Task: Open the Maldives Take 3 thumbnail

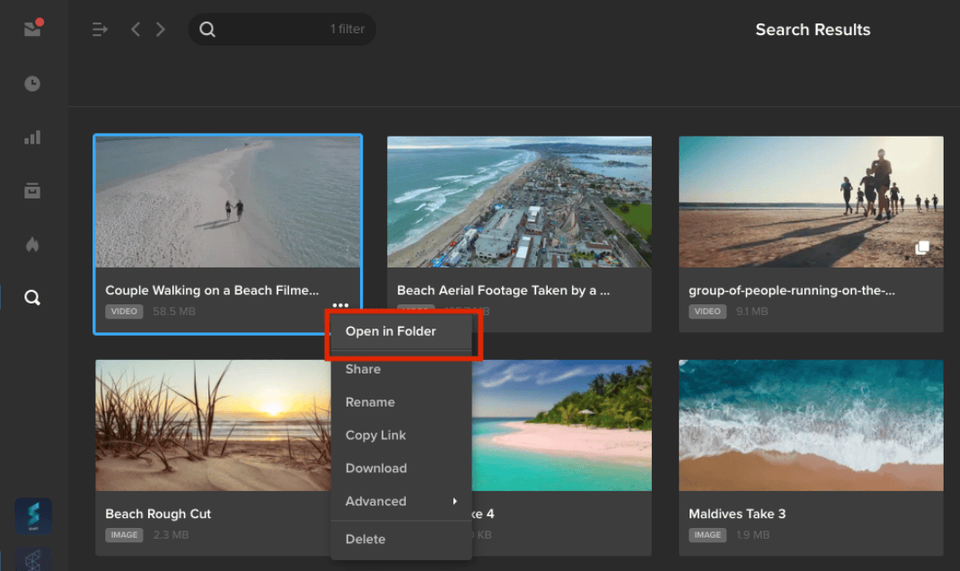Action: (x=811, y=425)
